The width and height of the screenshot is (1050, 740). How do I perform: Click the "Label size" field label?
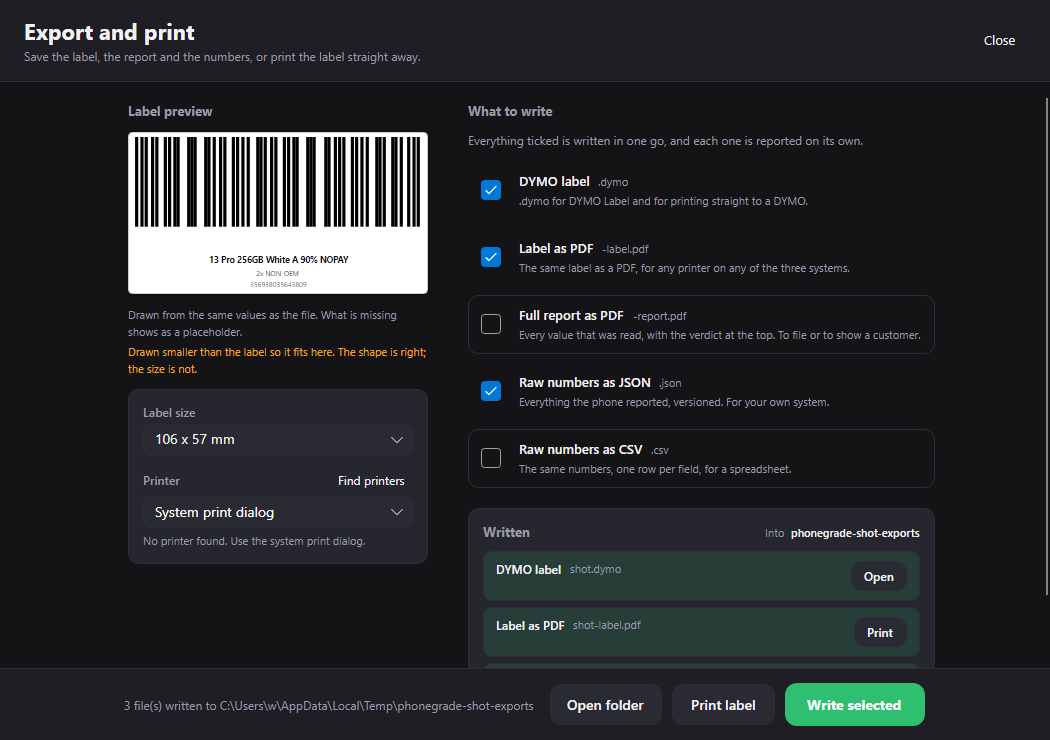coord(169,413)
